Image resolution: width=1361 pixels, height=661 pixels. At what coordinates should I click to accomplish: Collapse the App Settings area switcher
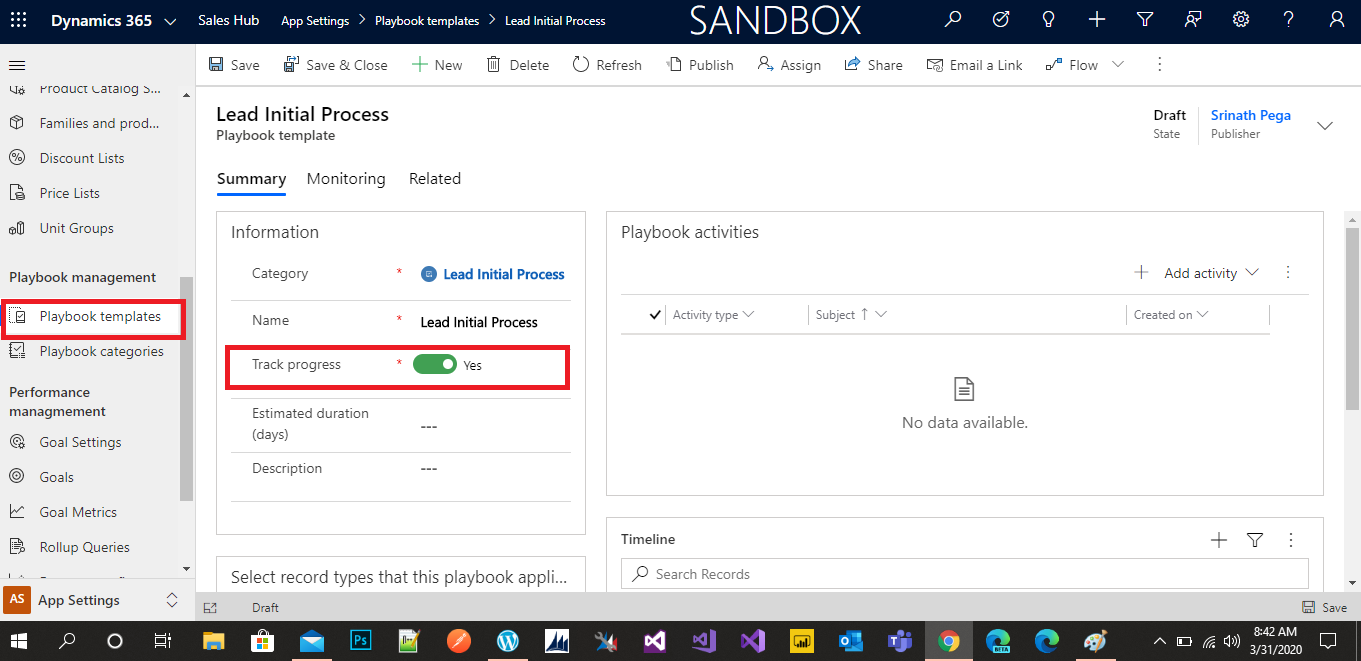pos(171,599)
